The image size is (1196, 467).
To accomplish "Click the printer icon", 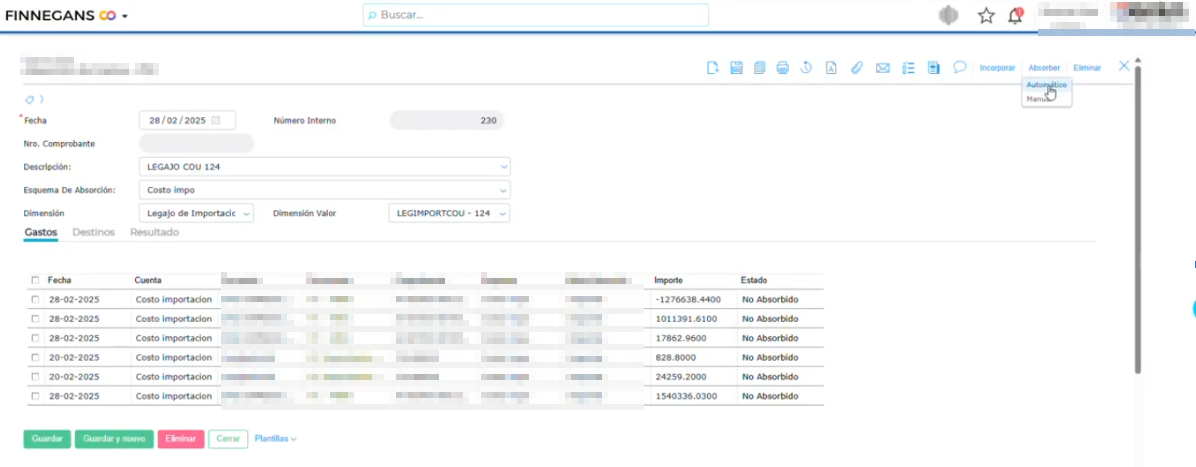I will 783,68.
